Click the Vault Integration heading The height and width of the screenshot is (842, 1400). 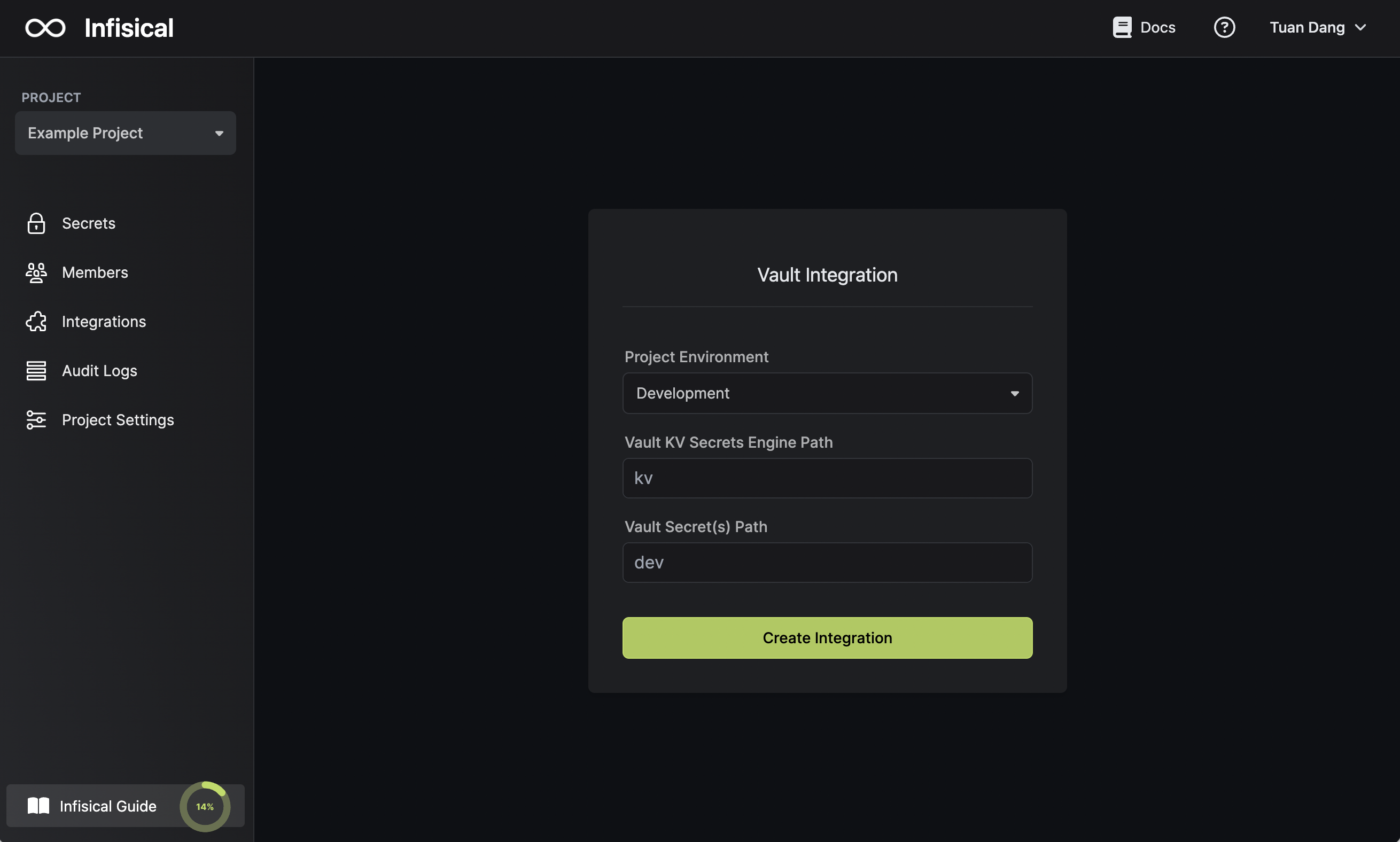pos(827,275)
